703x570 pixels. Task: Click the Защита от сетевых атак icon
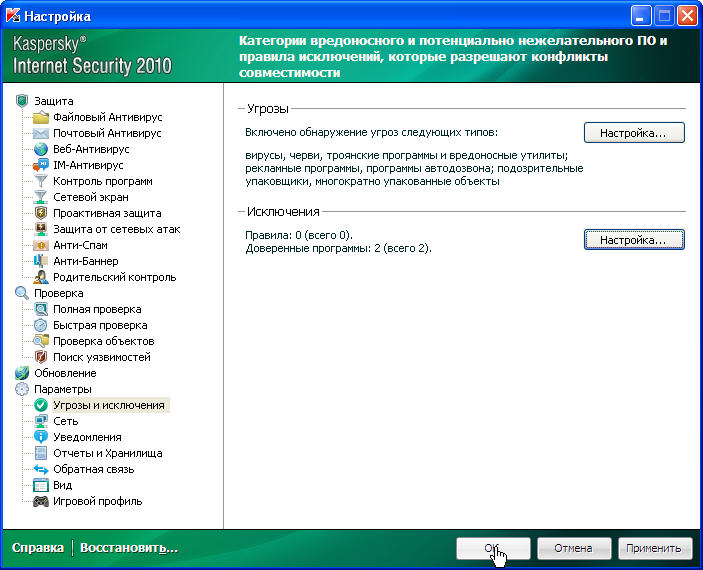[40, 229]
